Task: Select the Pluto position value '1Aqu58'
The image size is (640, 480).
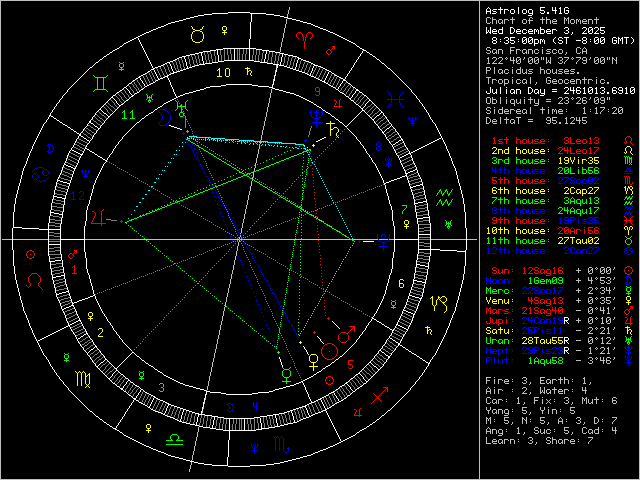Action: point(545,361)
